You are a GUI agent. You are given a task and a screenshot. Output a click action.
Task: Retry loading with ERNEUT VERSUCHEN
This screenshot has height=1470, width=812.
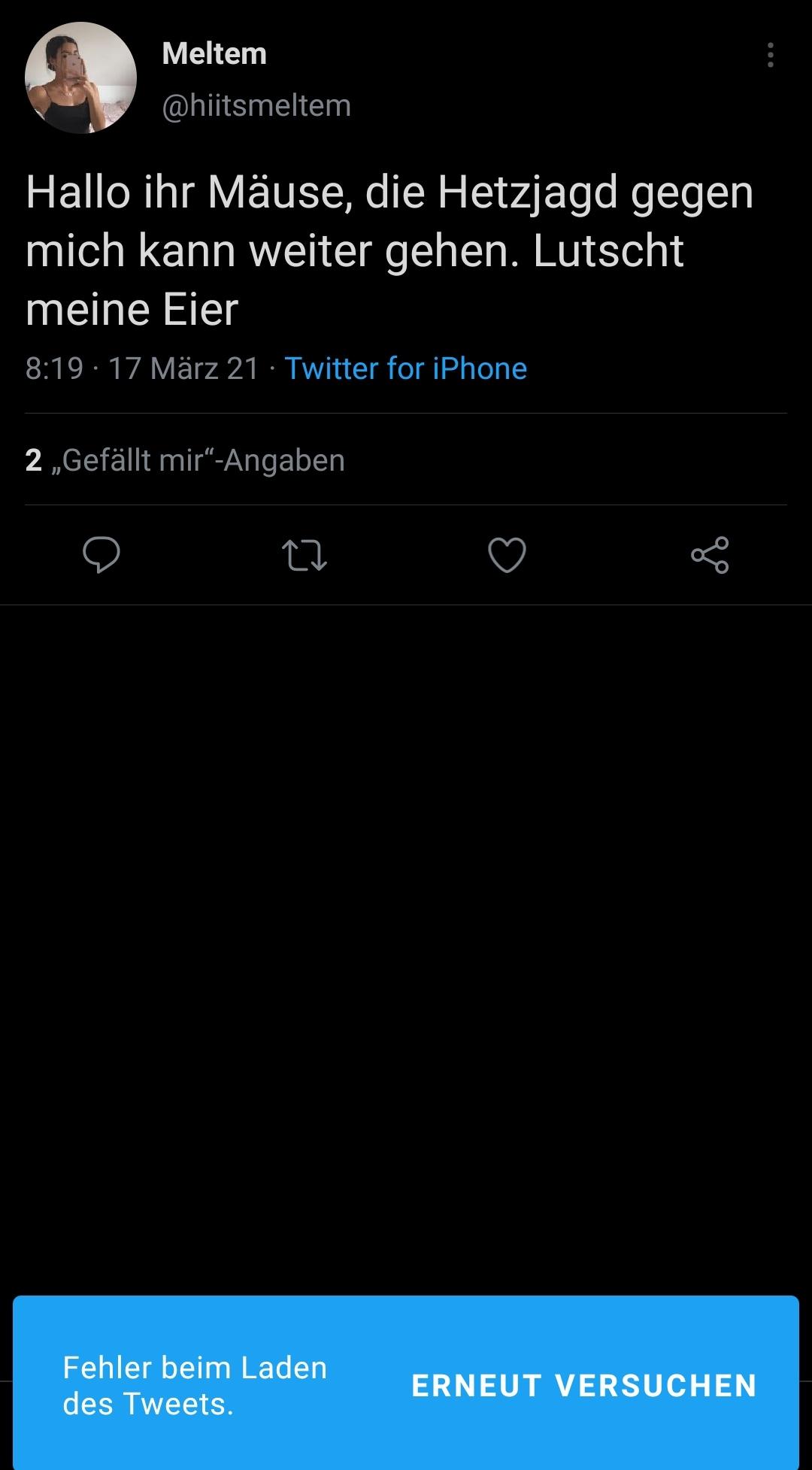(x=584, y=1385)
